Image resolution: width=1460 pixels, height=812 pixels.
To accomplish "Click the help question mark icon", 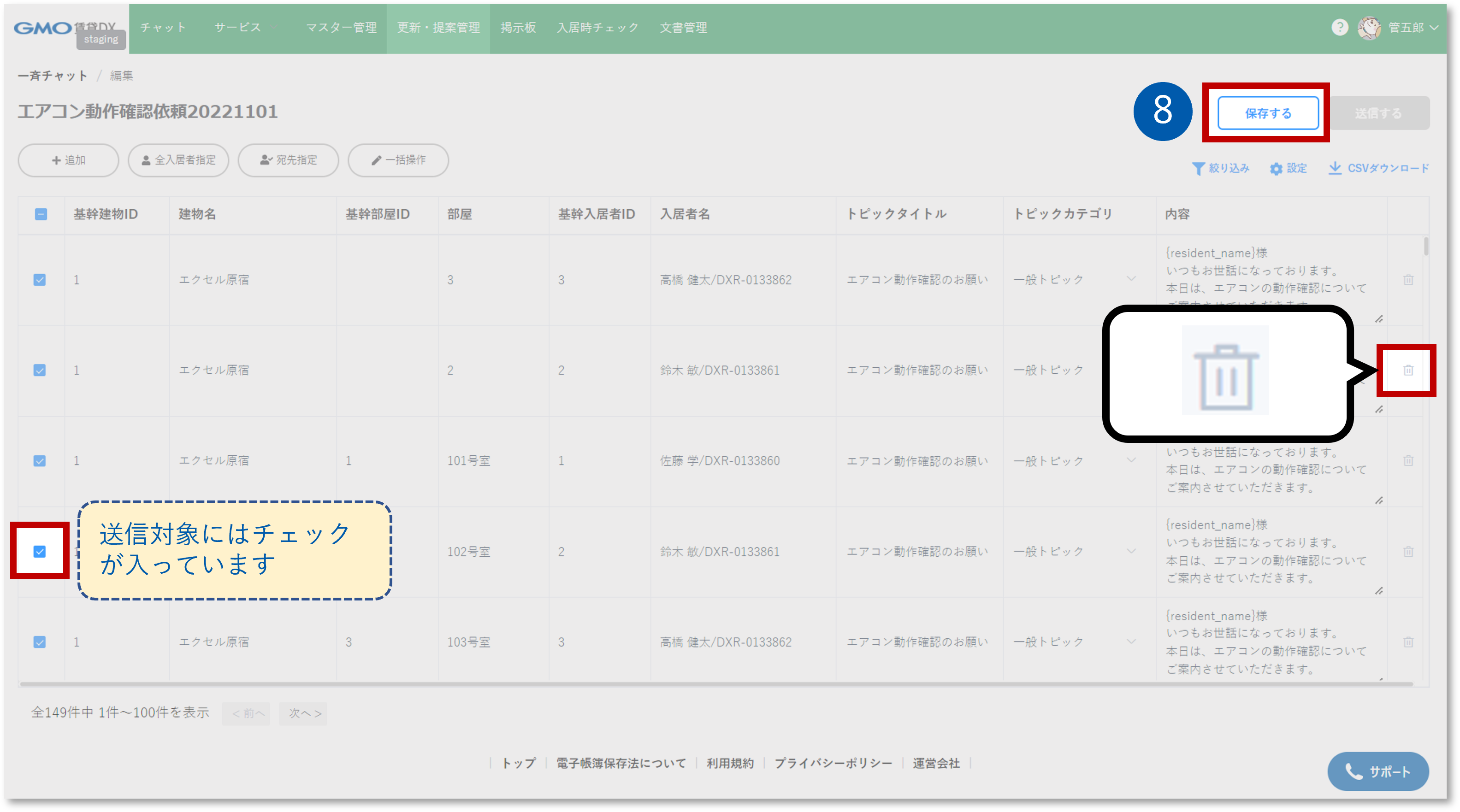I will tap(1339, 27).
